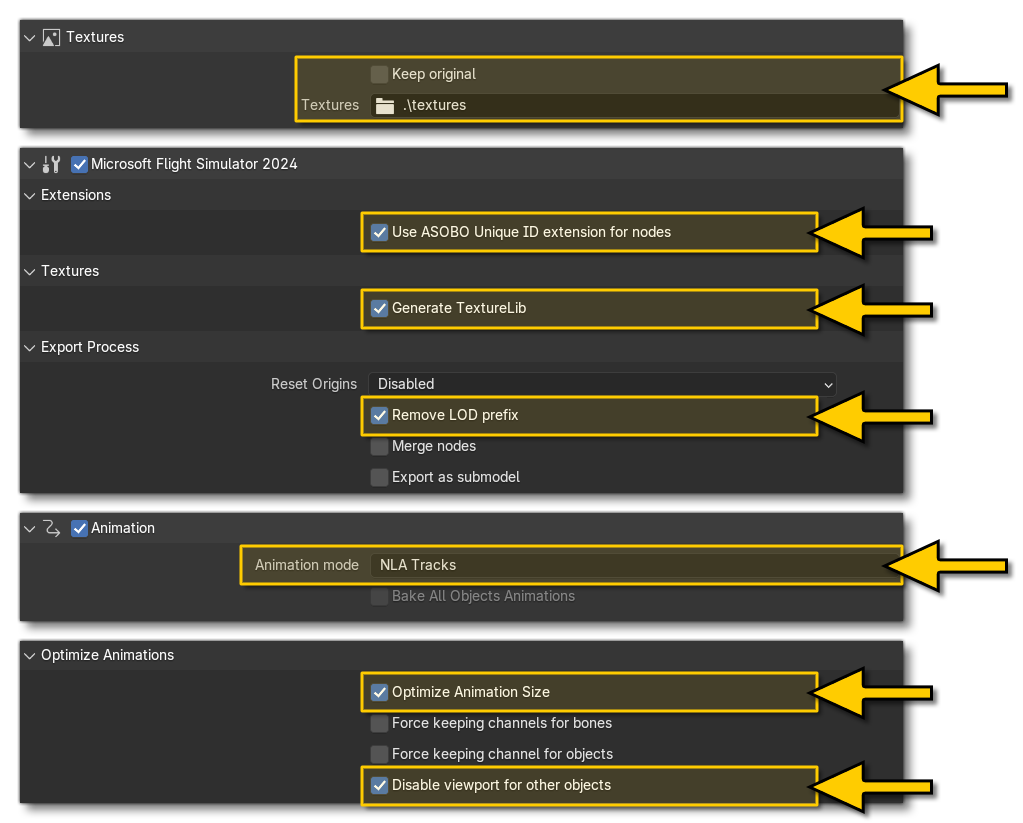Disable Optimize Animation Size

point(379,691)
